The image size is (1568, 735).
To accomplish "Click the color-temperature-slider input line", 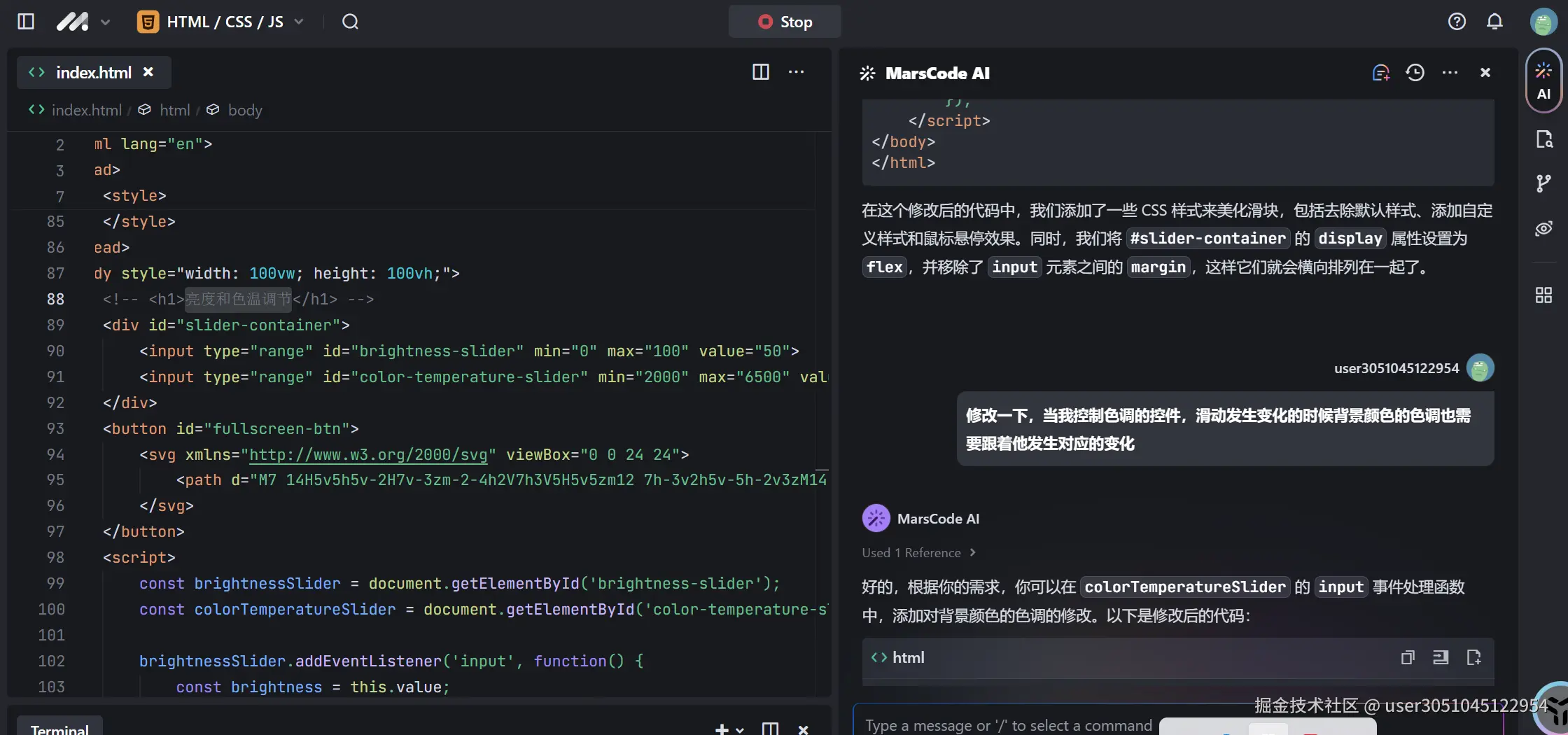I will pos(483,377).
